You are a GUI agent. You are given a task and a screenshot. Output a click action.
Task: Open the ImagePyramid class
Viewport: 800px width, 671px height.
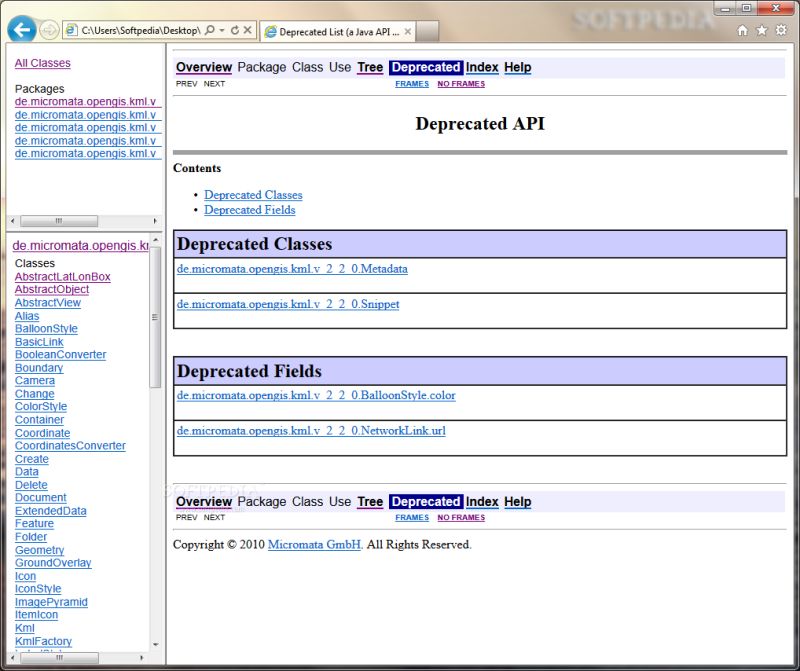51,602
